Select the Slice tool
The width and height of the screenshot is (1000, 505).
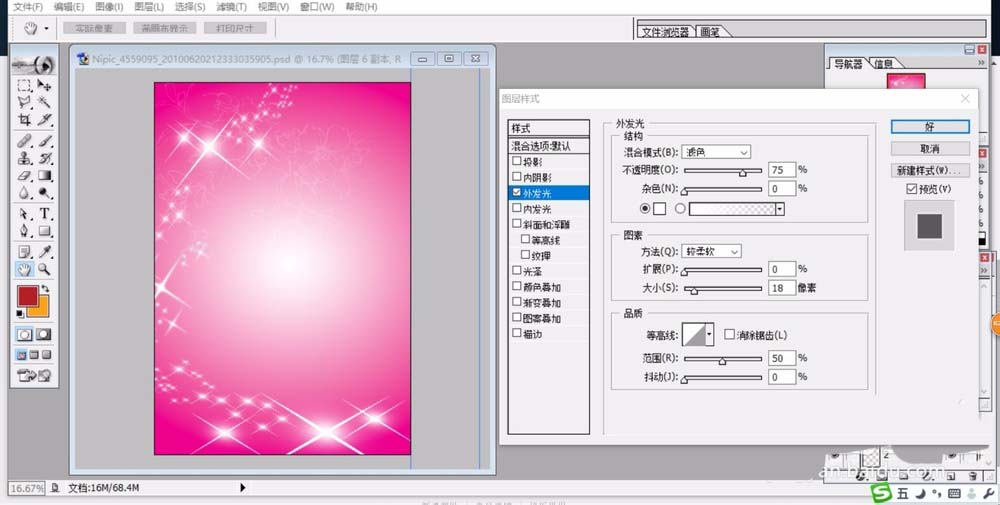click(x=44, y=119)
